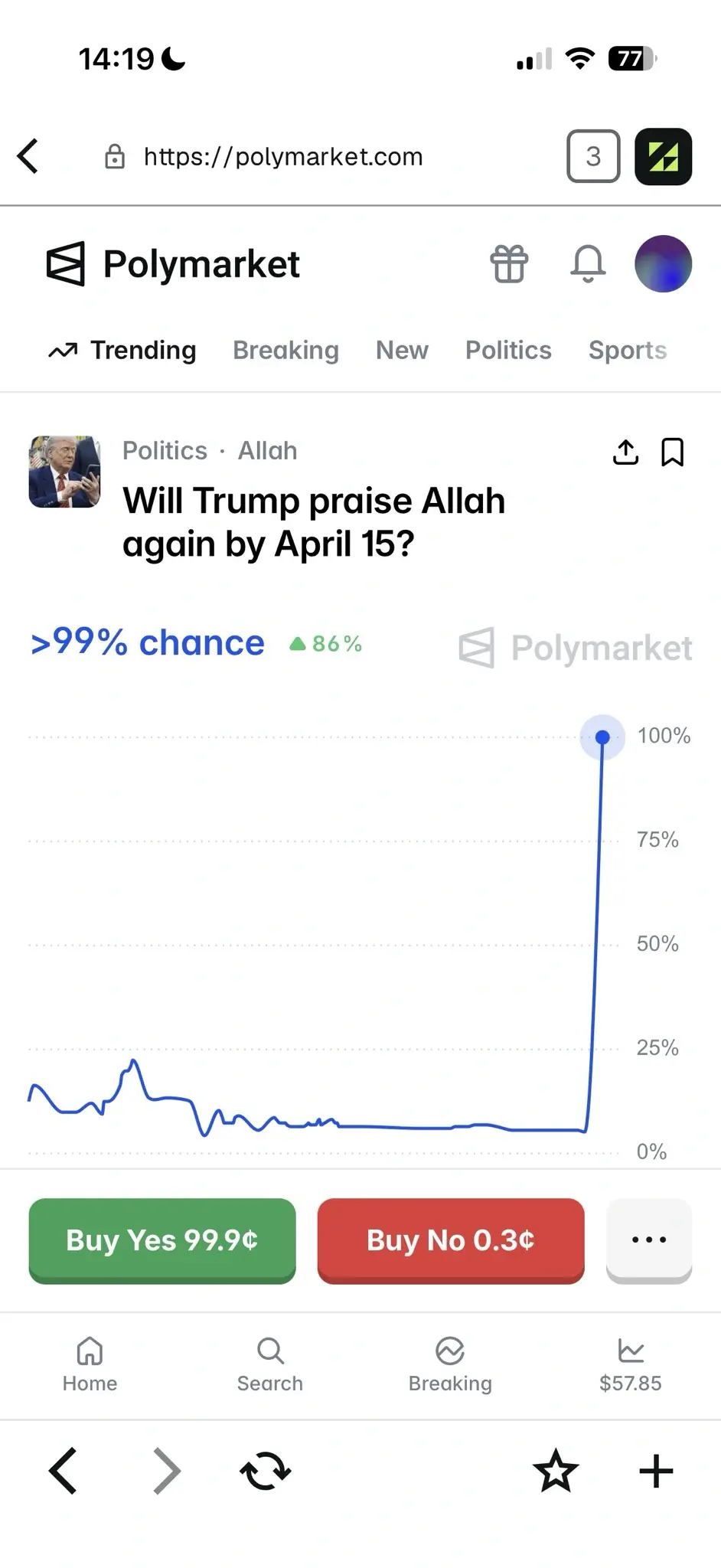
Task: Add page to favorites with star
Action: (x=556, y=1471)
